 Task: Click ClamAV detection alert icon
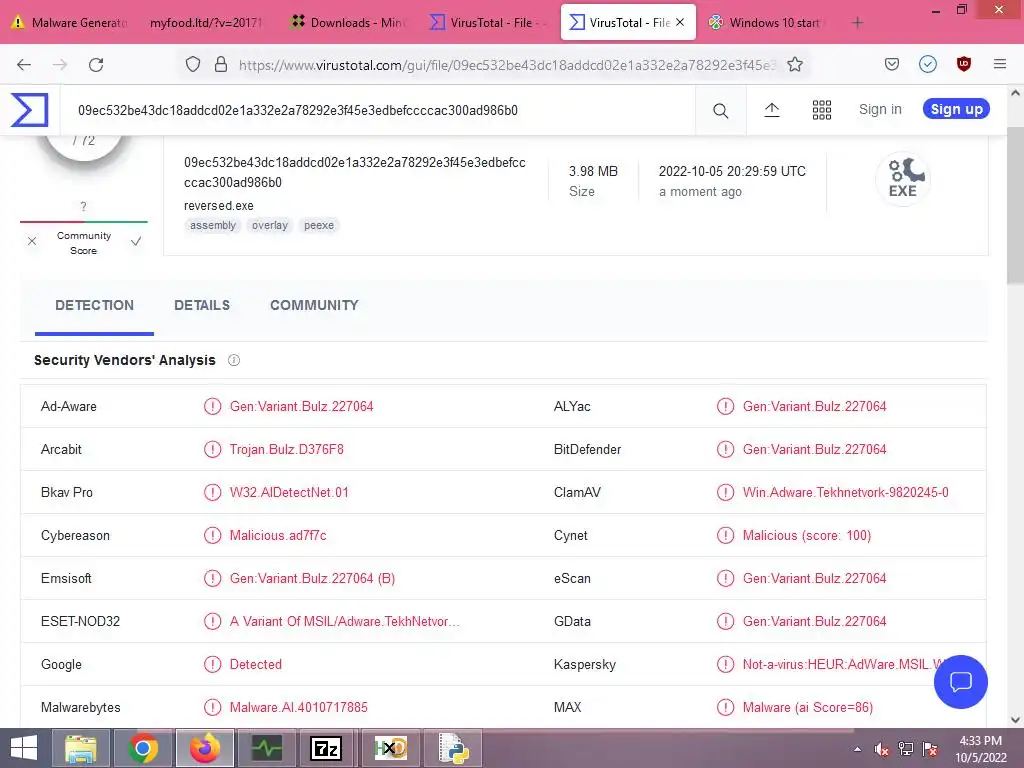(726, 492)
